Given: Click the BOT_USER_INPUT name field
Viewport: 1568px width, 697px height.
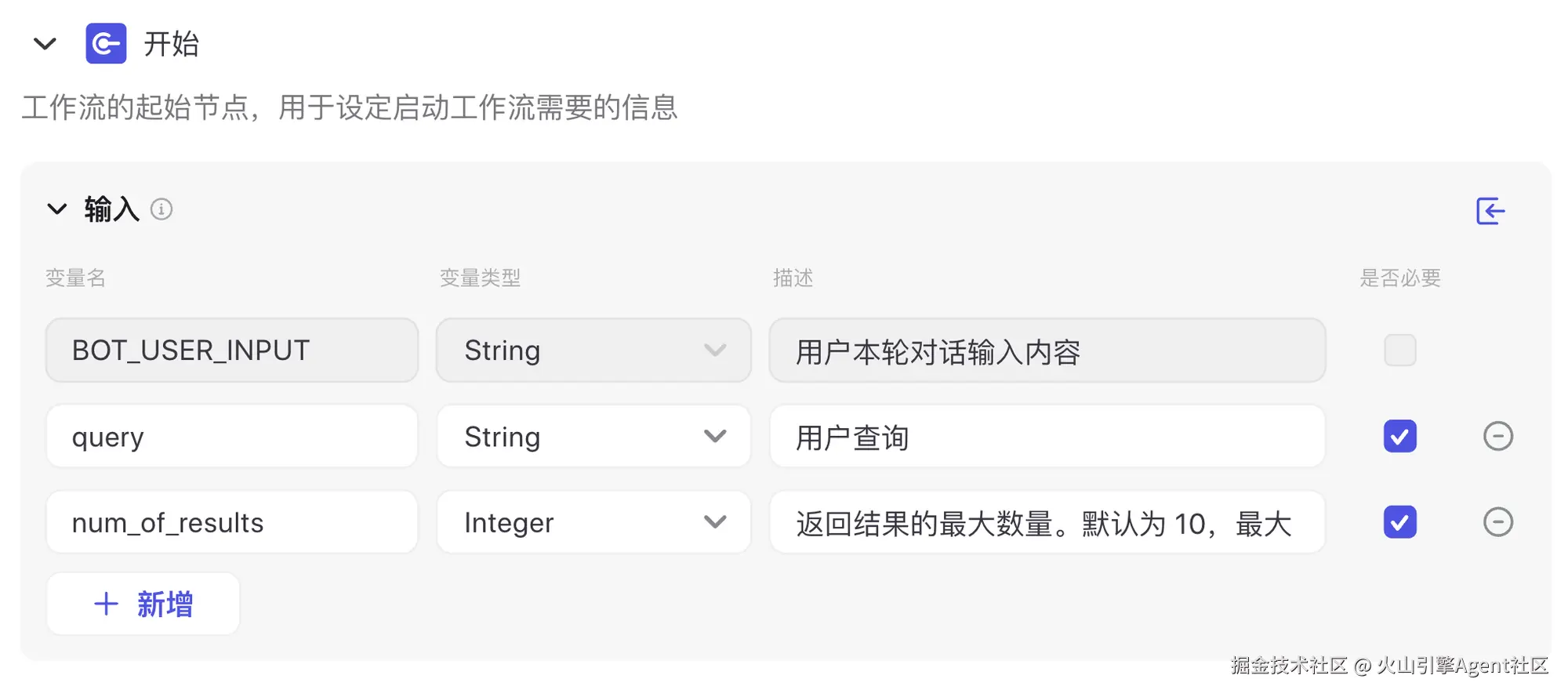Looking at the screenshot, I should coord(231,350).
